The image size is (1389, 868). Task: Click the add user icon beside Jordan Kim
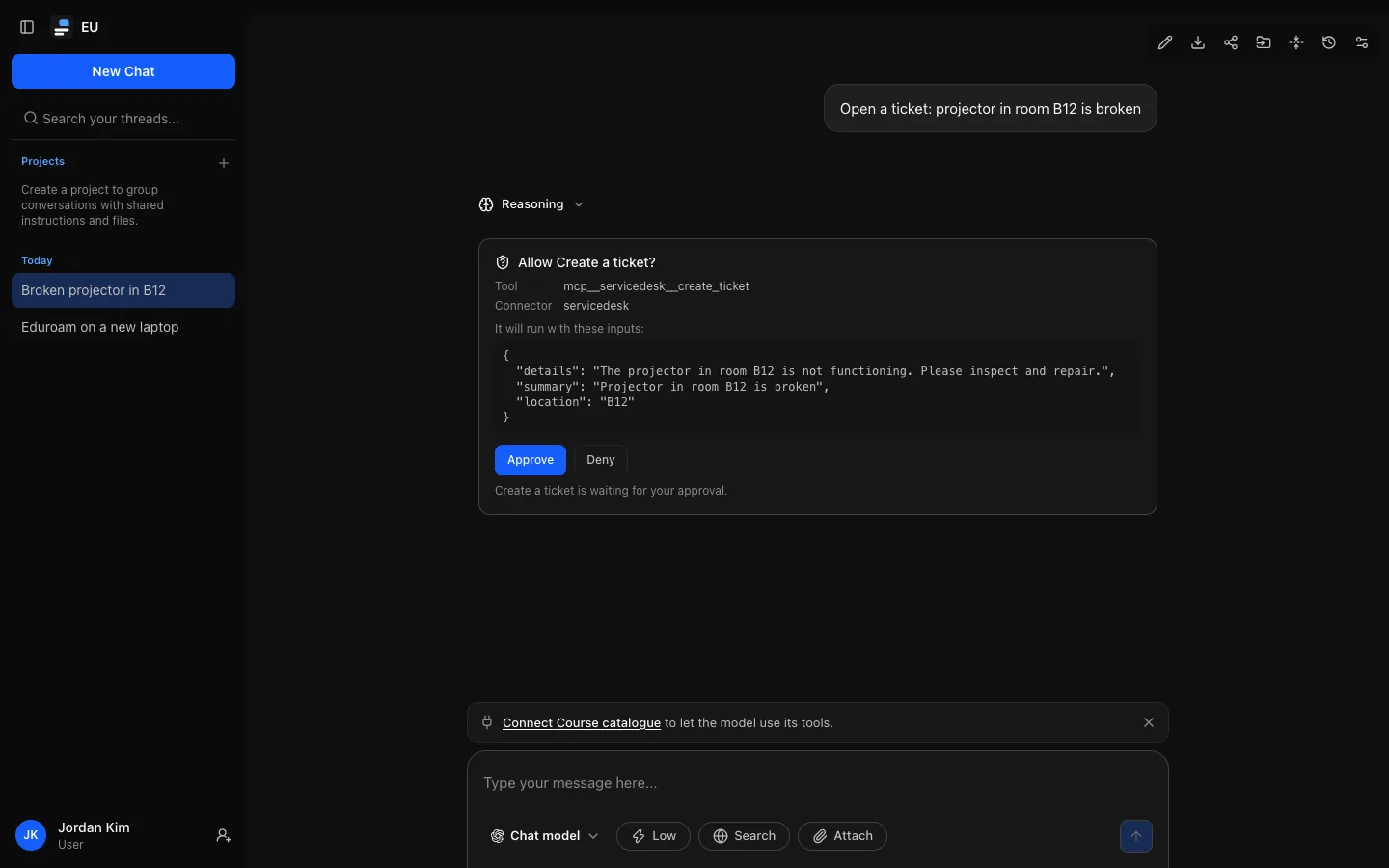point(224,836)
